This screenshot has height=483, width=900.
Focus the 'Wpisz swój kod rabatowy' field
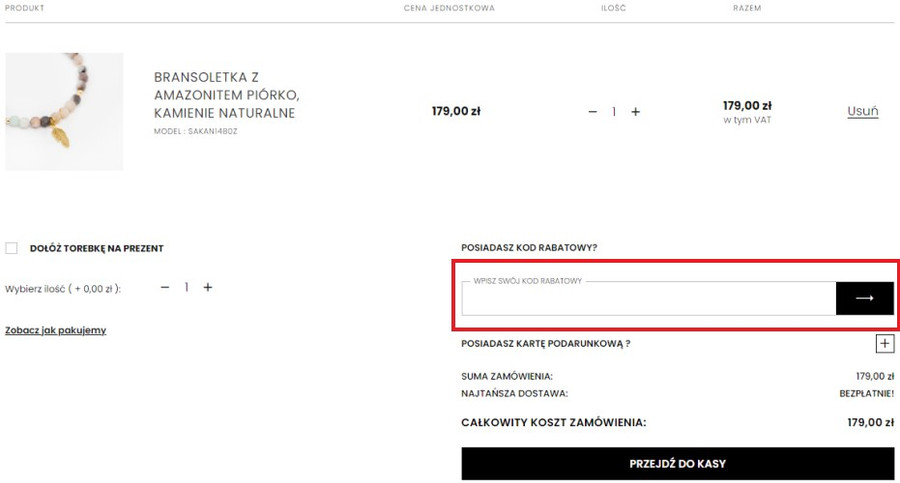[648, 299]
